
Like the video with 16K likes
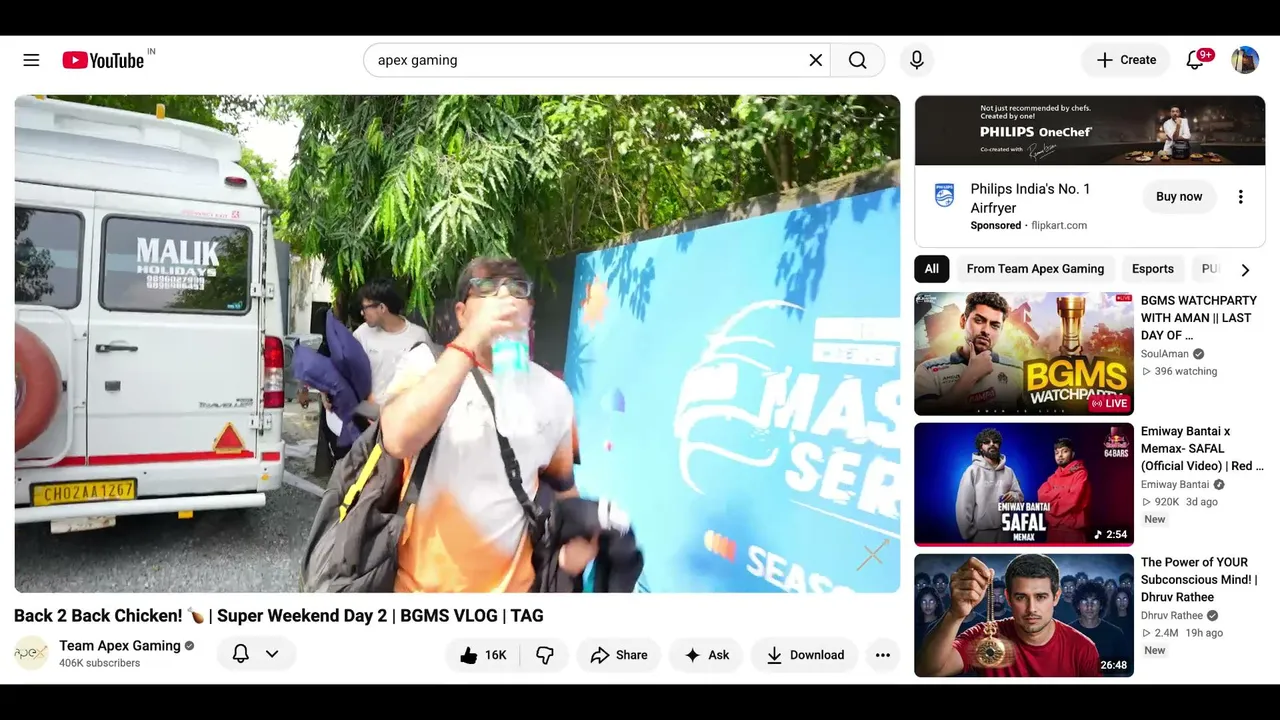point(483,655)
